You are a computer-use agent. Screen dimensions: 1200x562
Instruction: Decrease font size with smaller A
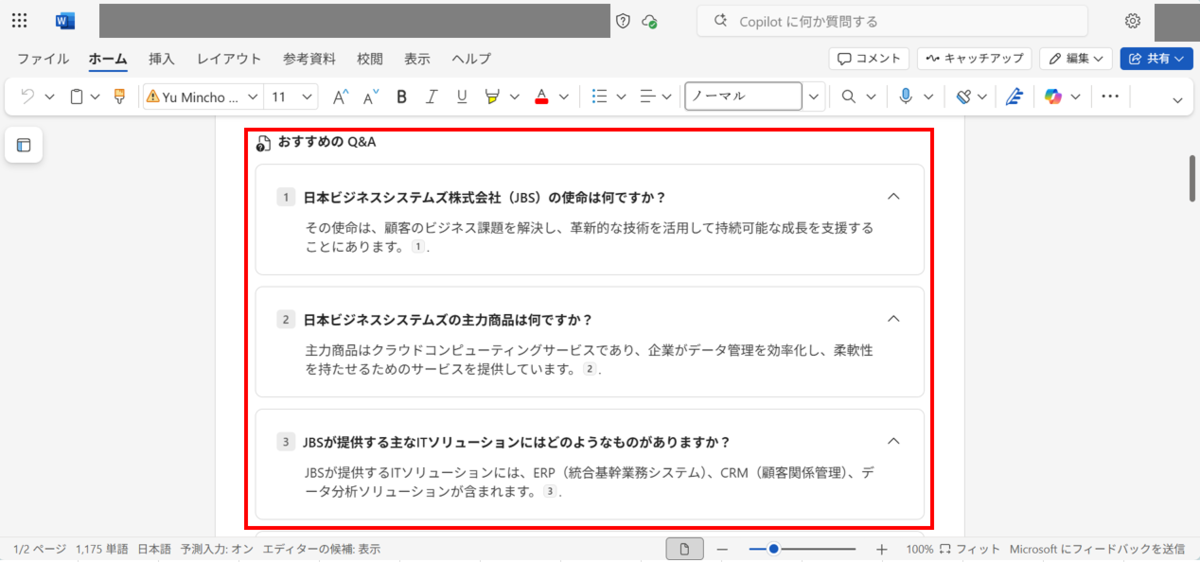click(x=370, y=97)
